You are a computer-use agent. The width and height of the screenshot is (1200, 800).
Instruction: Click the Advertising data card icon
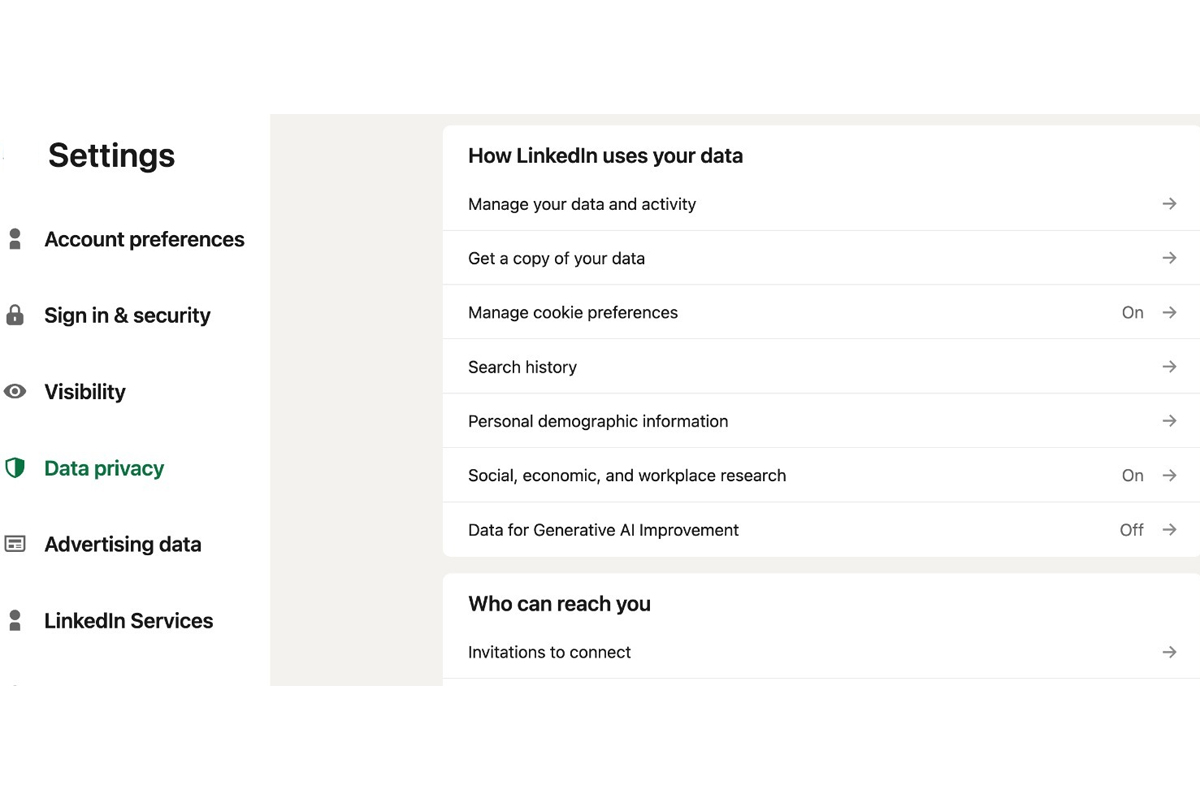click(x=15, y=544)
